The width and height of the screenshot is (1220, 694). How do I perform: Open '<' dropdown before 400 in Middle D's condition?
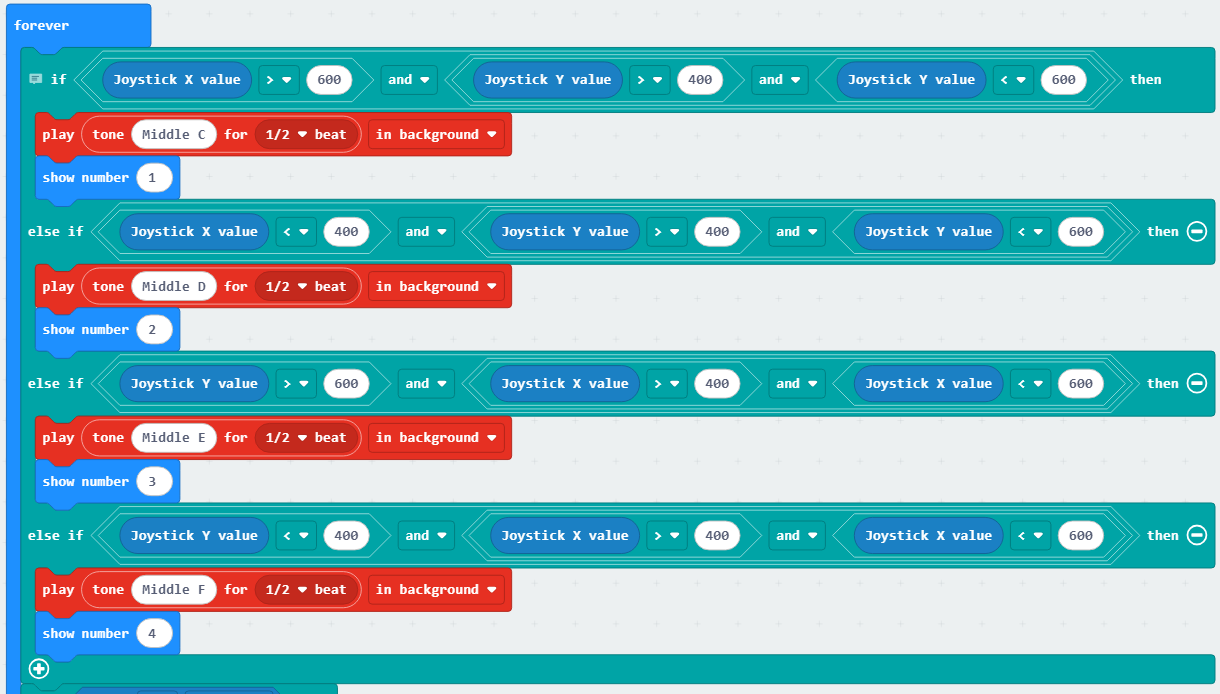pyautogui.click(x=296, y=232)
